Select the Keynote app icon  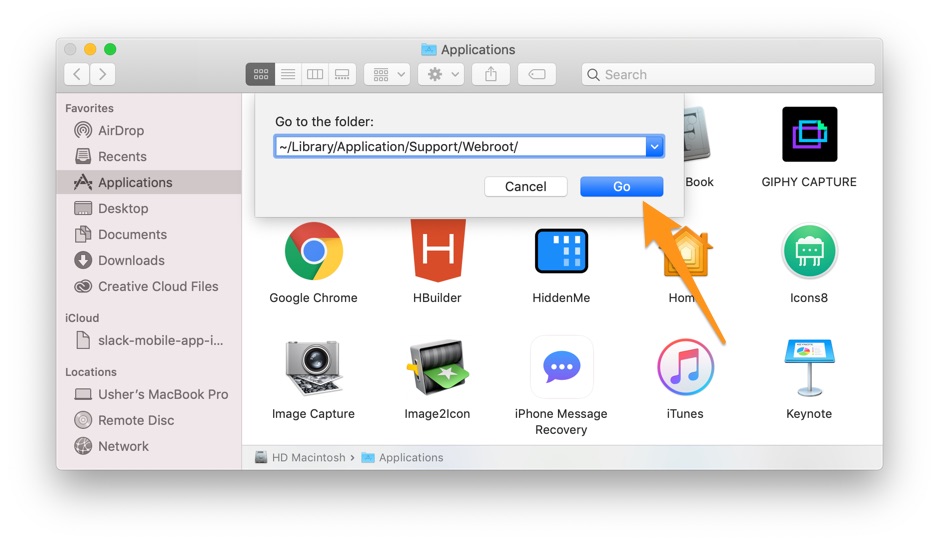click(809, 367)
